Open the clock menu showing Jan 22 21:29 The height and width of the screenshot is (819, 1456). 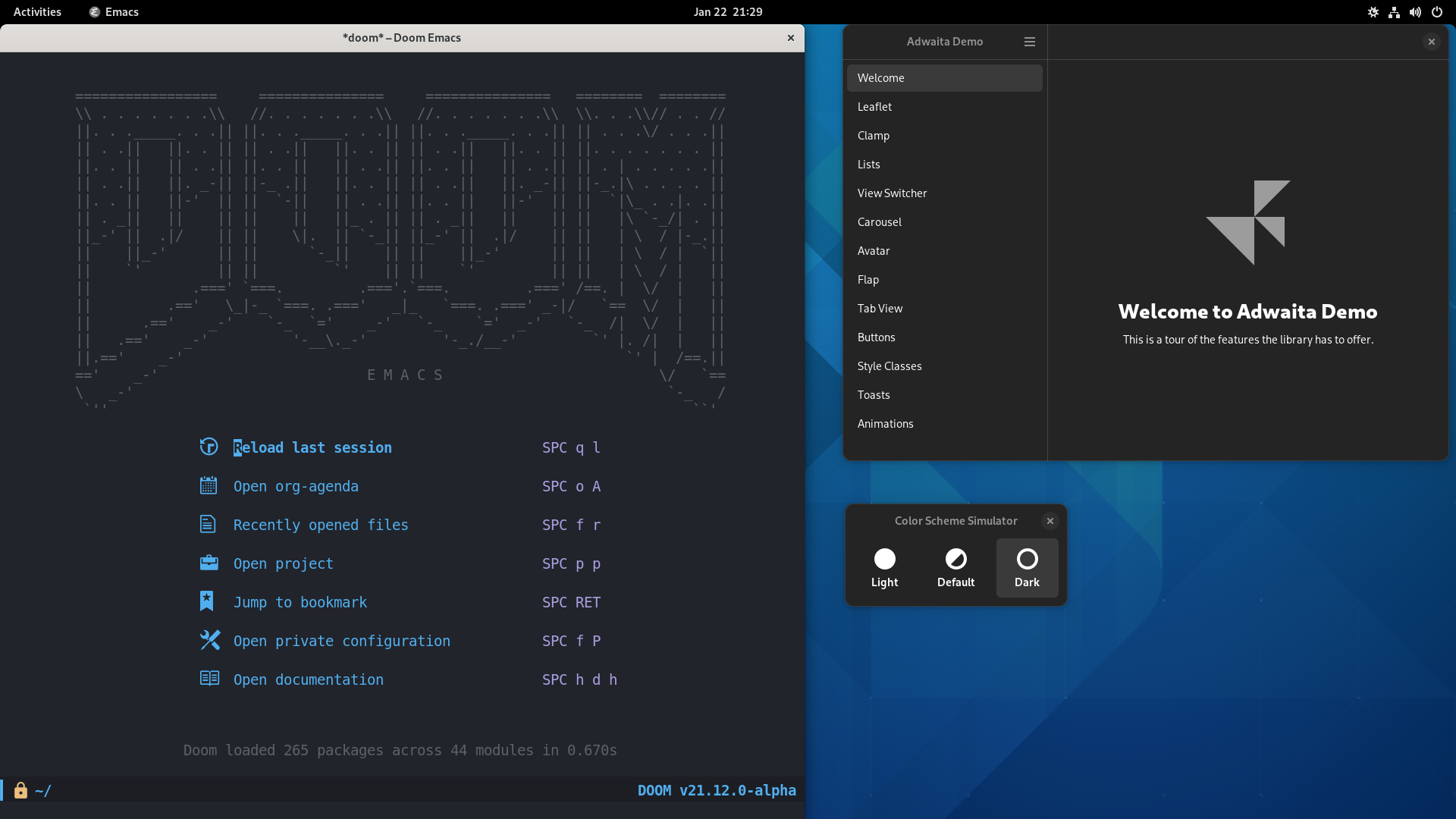pos(728,12)
